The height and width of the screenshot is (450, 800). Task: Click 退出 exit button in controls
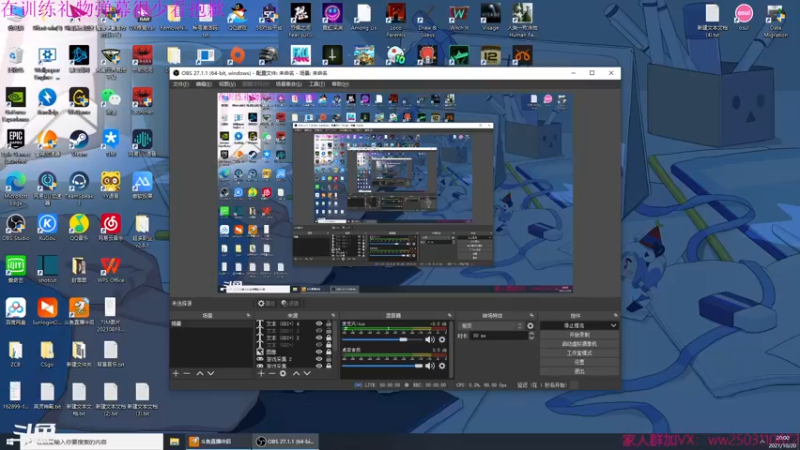point(579,371)
